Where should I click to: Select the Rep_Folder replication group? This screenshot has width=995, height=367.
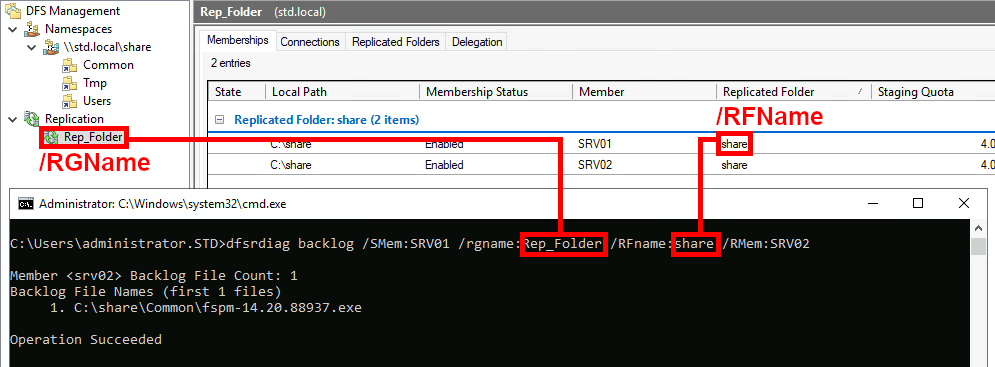[93, 137]
